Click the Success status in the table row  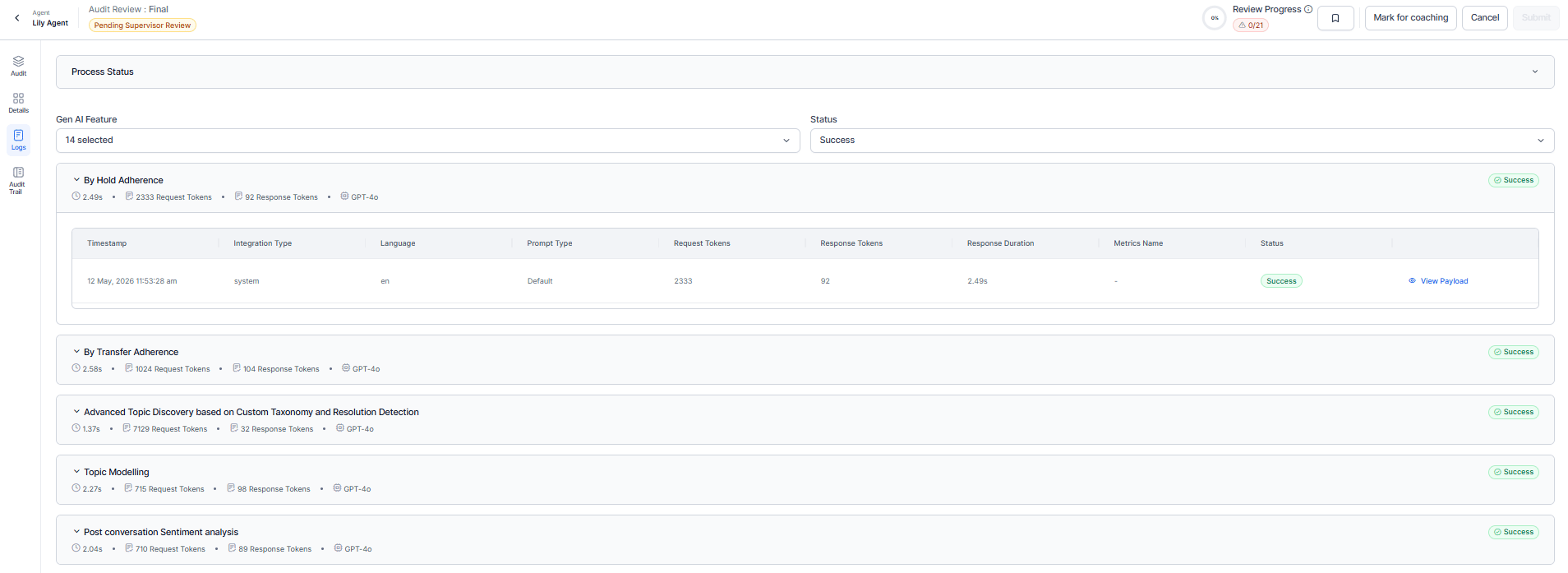(x=1281, y=281)
